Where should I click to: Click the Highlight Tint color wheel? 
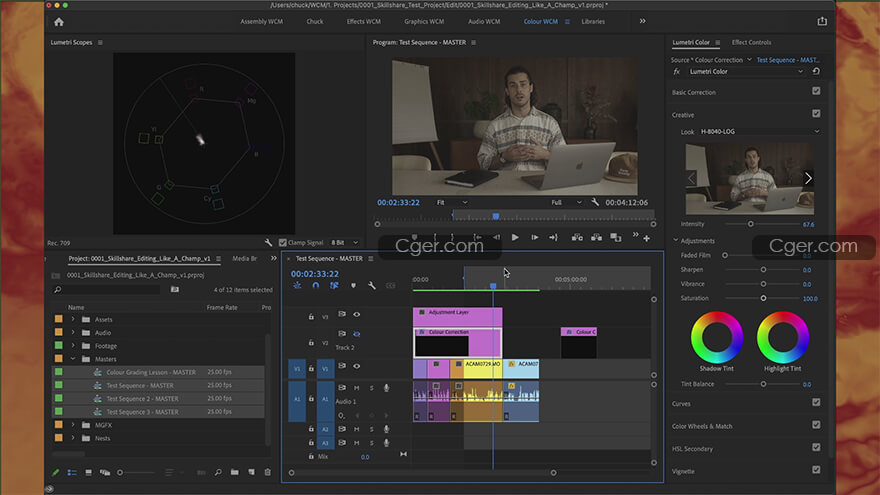tap(783, 337)
